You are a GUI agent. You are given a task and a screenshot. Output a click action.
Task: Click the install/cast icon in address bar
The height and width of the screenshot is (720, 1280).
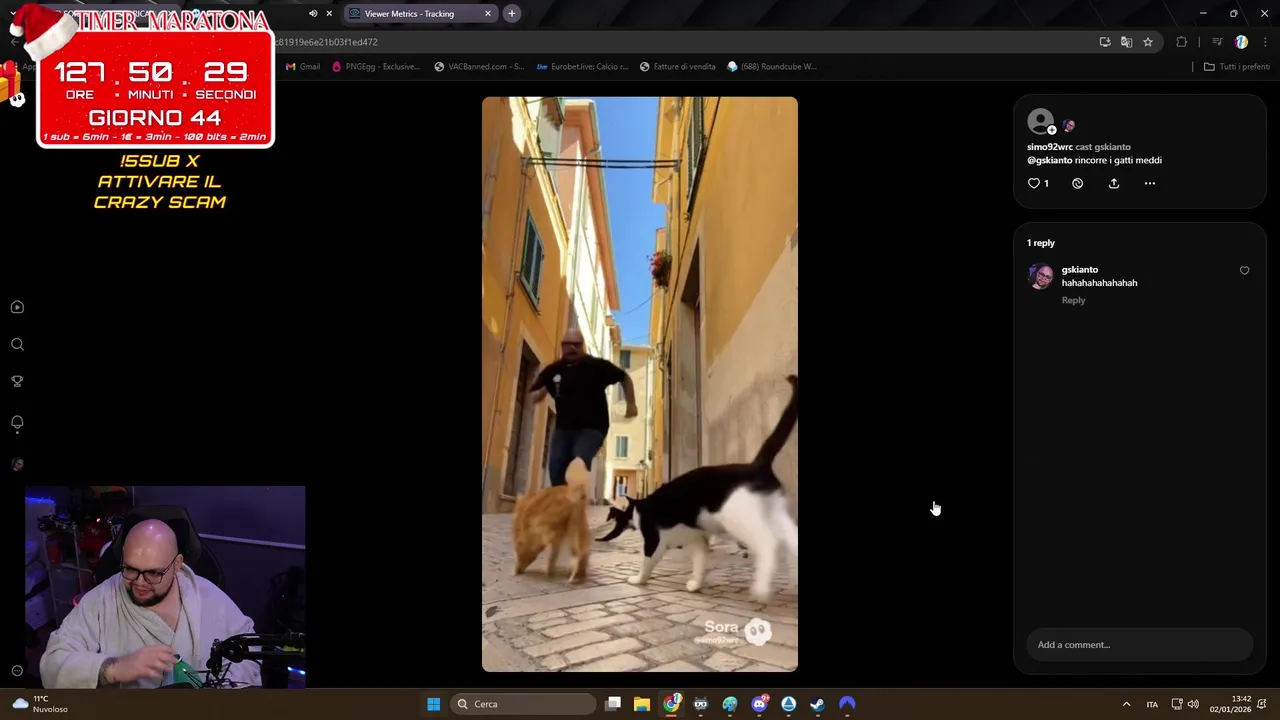coord(1105,42)
